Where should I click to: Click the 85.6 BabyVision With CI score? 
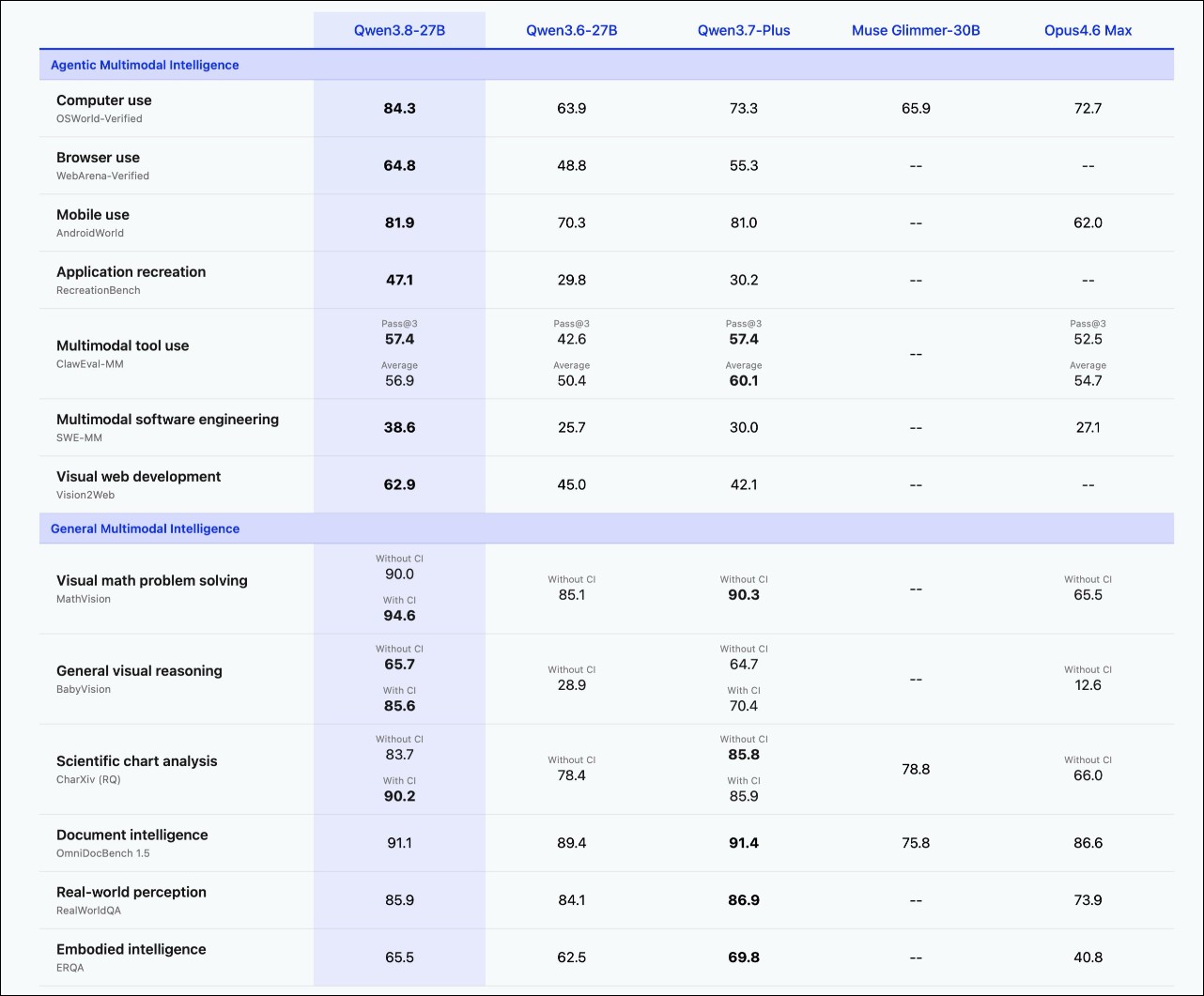coord(399,706)
